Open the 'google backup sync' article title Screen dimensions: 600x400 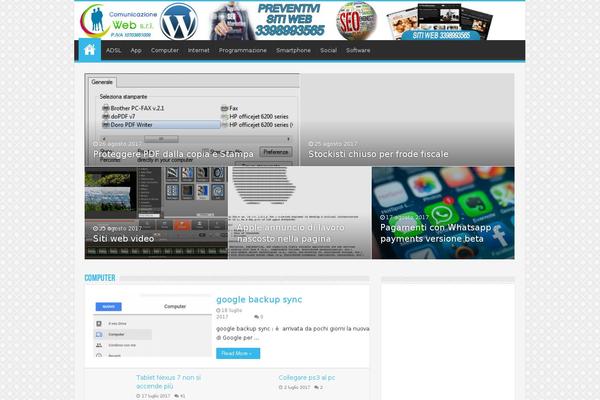coord(259,299)
